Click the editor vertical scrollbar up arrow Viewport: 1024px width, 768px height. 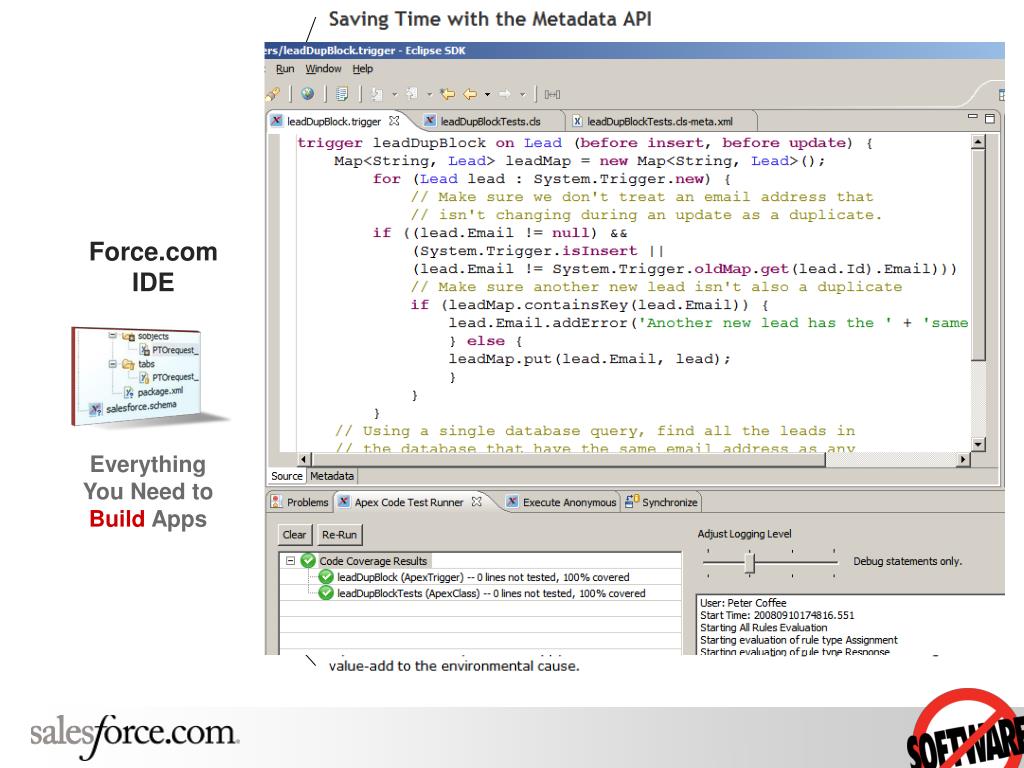tap(978, 141)
